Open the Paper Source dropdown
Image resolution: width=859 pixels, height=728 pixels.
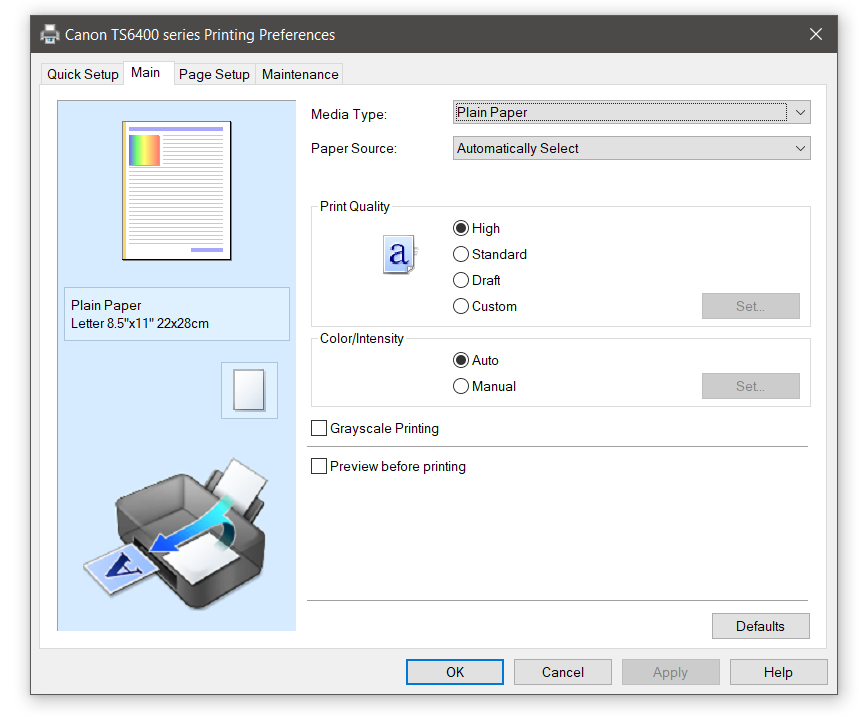click(631, 148)
